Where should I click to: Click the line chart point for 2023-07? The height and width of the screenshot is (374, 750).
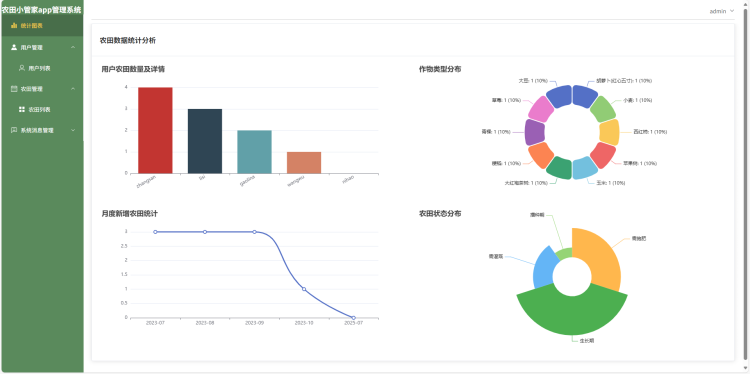point(155,232)
